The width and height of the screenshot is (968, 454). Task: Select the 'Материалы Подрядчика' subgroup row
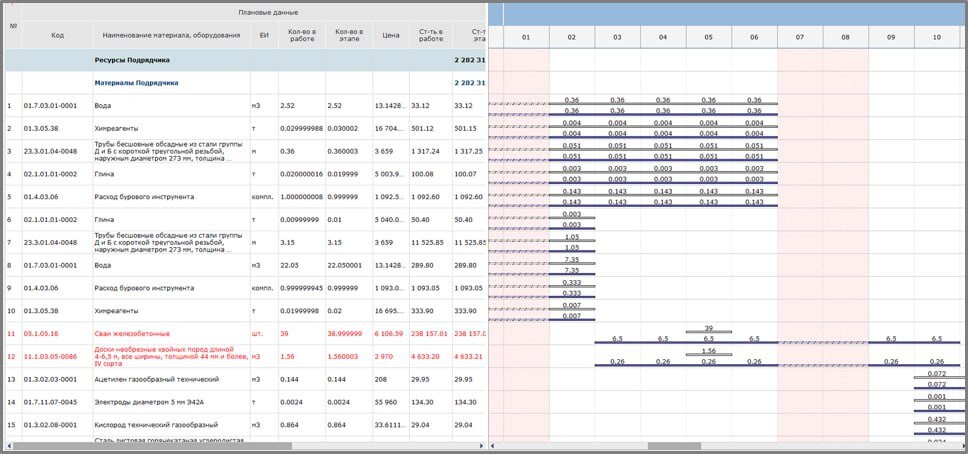[x=138, y=83]
